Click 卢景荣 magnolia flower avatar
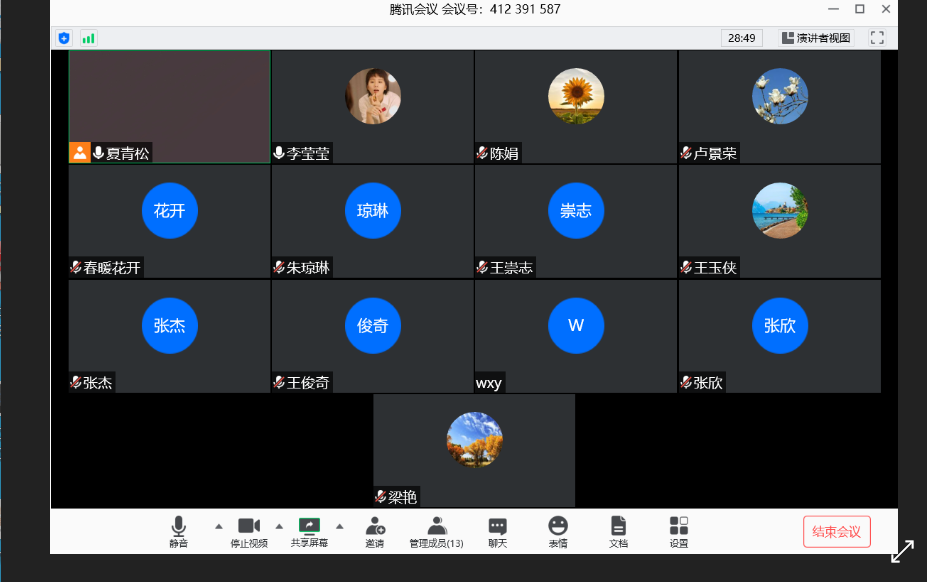This screenshot has height=582, width=927. 780,96
